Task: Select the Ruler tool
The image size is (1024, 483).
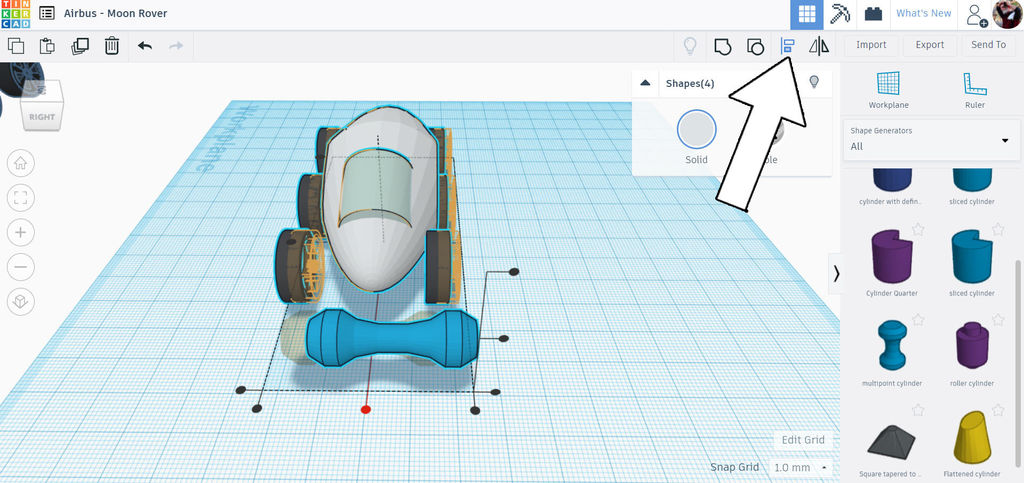Action: [x=974, y=90]
